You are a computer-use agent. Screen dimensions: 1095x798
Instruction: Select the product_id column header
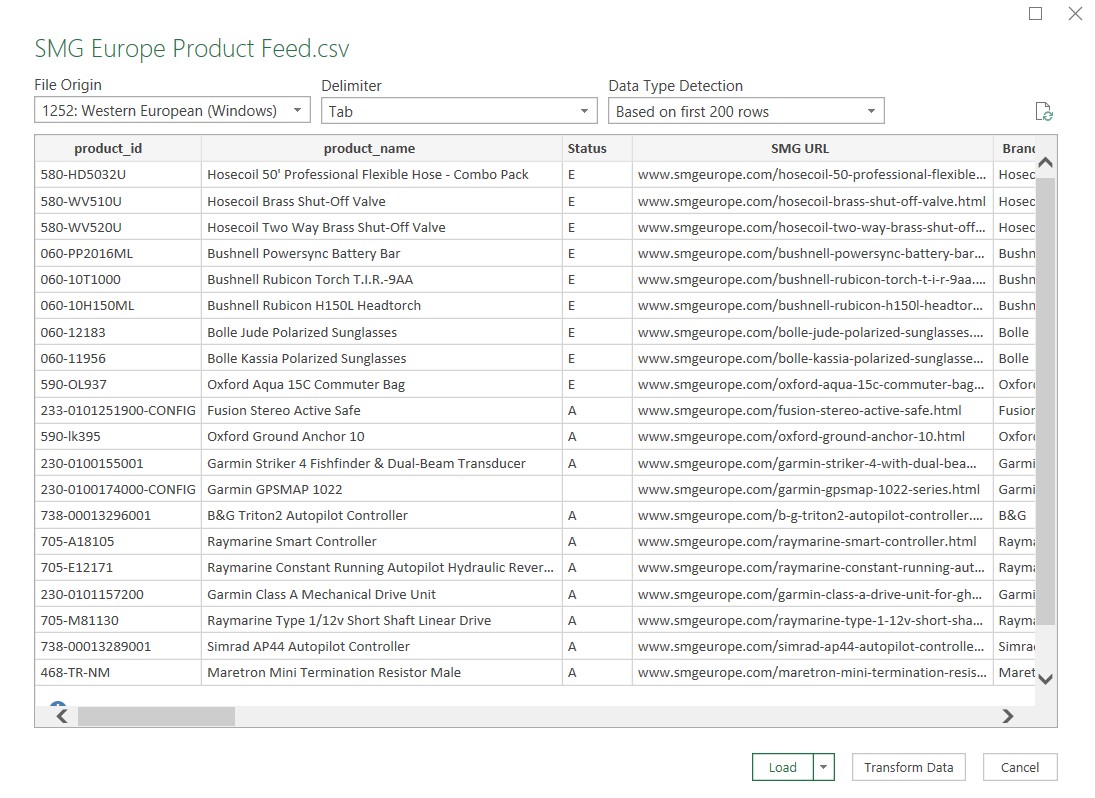tap(117, 149)
